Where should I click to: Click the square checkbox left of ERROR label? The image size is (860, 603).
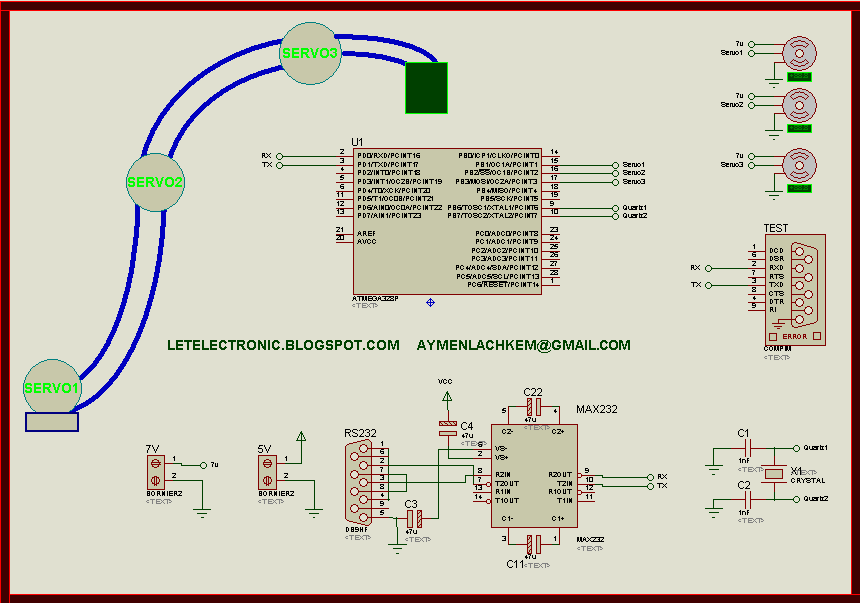point(773,337)
